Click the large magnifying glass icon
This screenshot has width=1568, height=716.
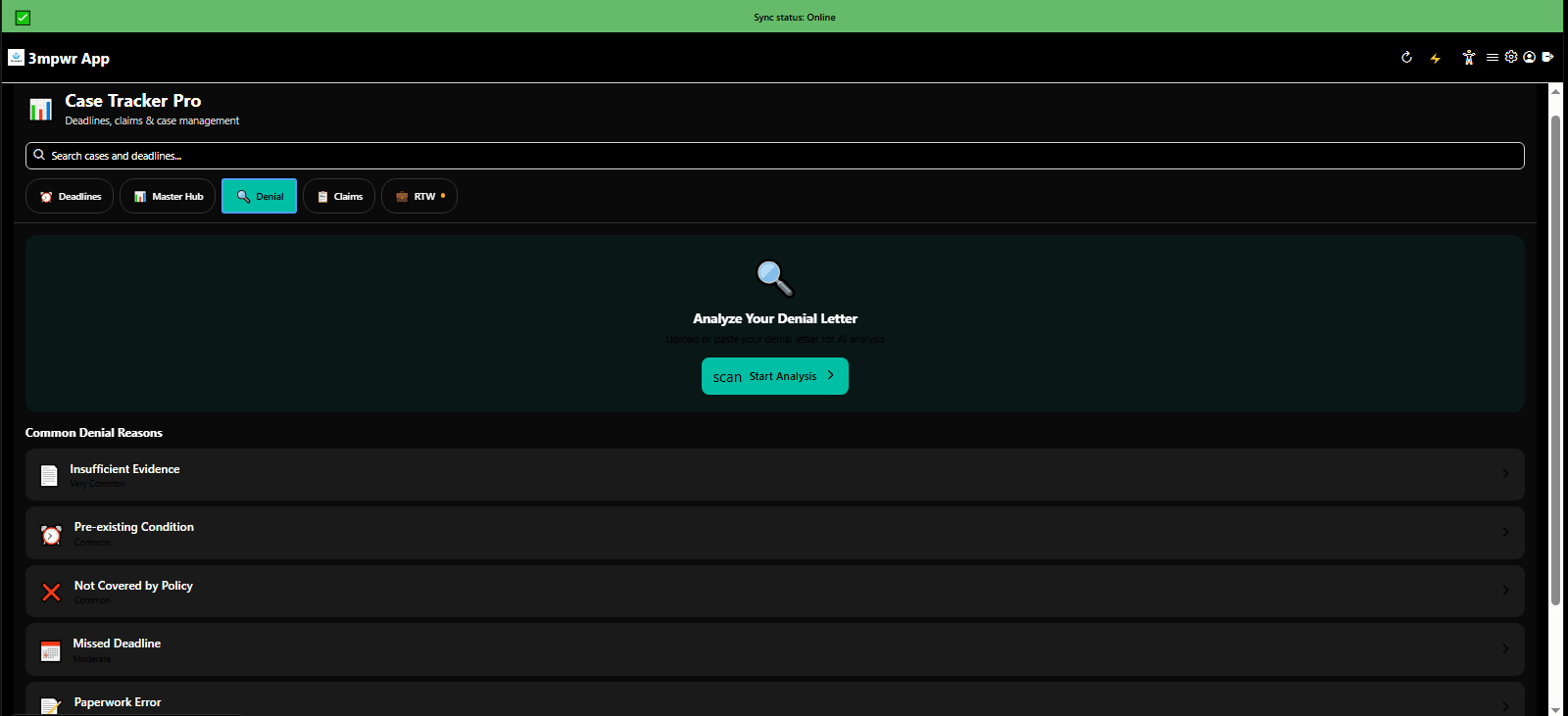click(774, 278)
